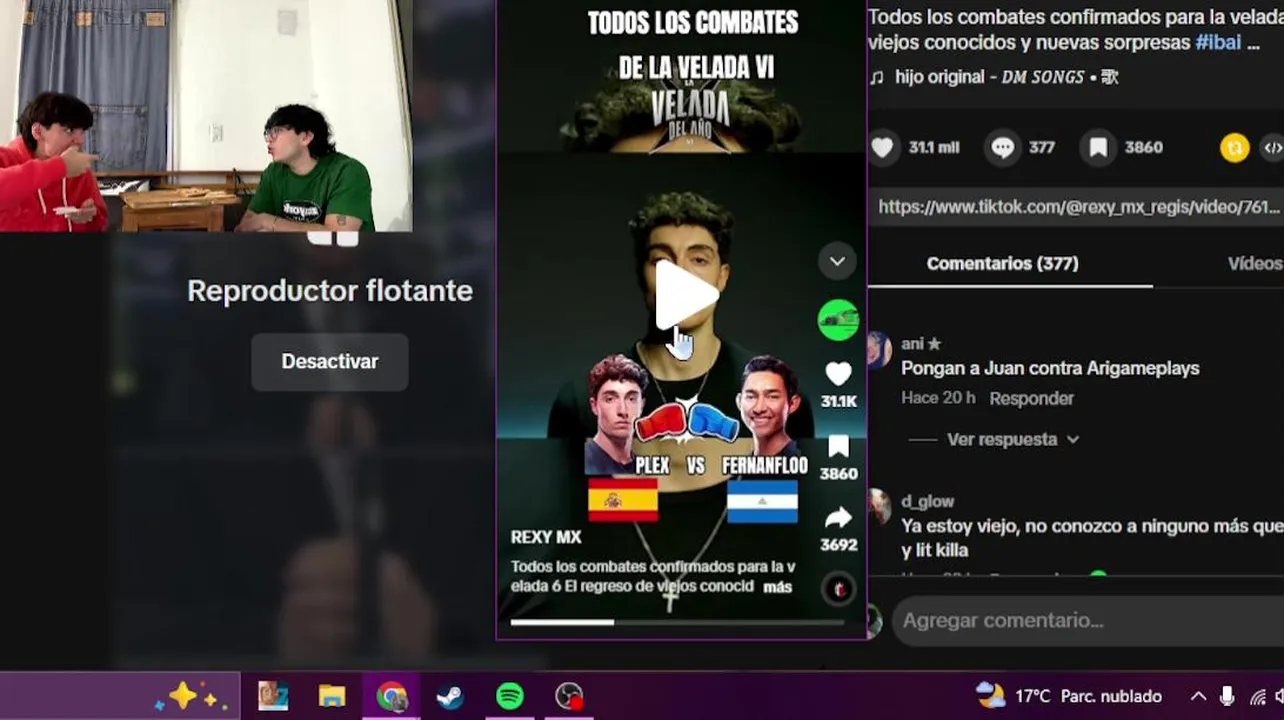Play the TikTok video

pos(686,295)
